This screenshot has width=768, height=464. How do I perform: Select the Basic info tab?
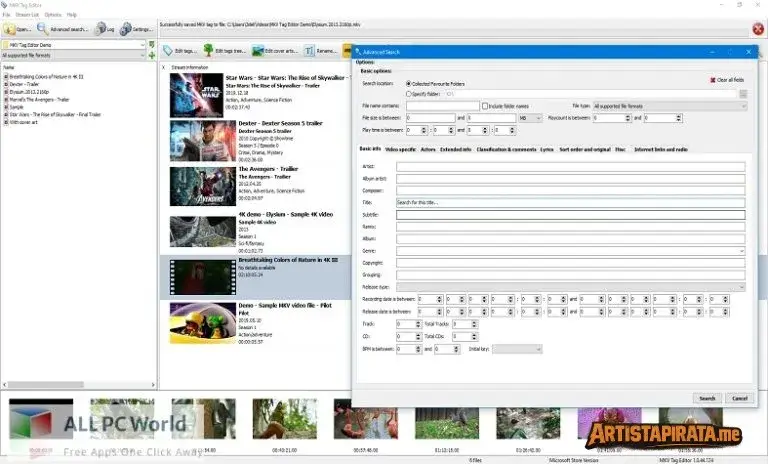pos(370,149)
